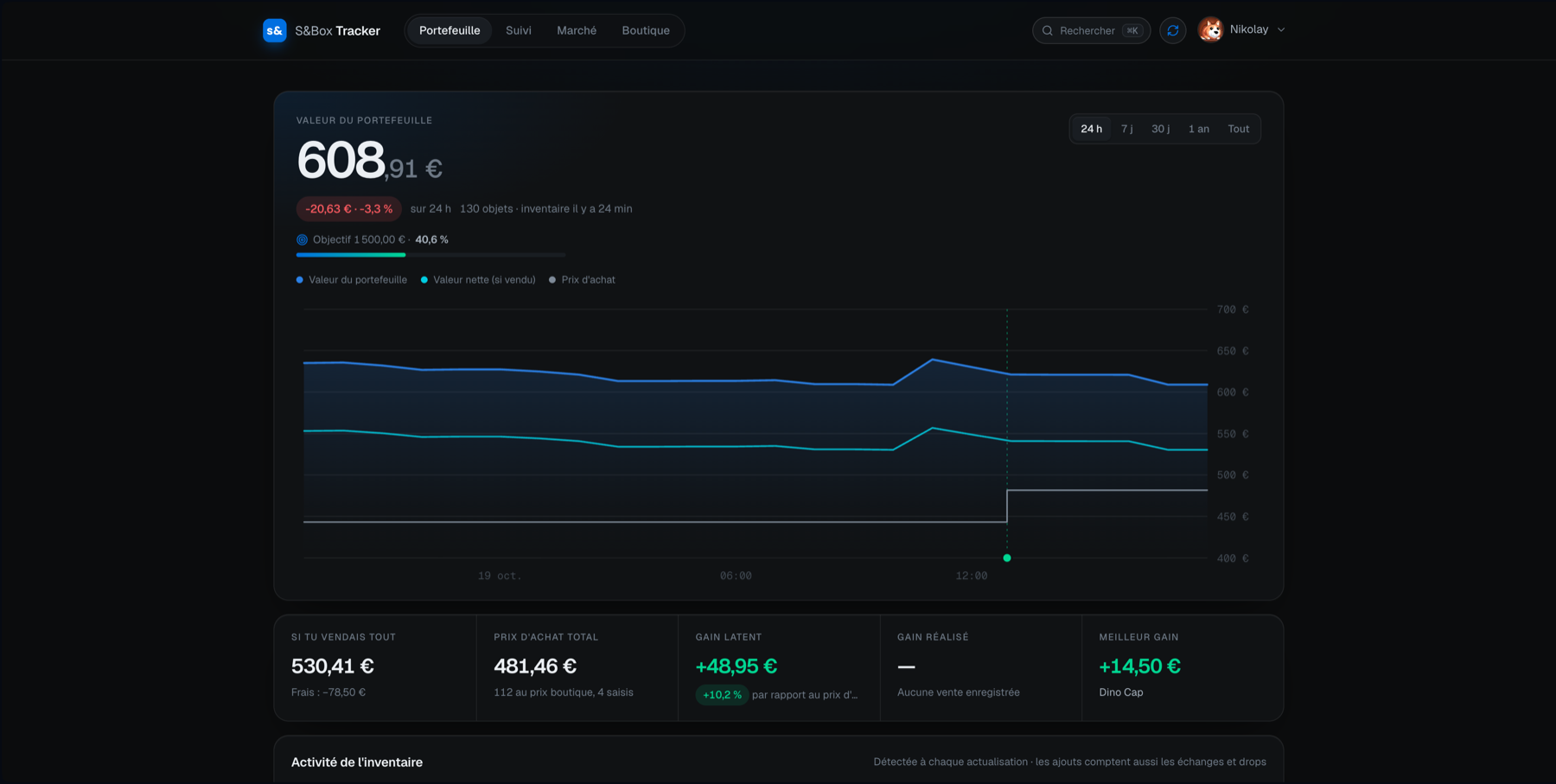Refresh inventory with the sync icon
Screen dimensions: 1556x784
point(1173,30)
